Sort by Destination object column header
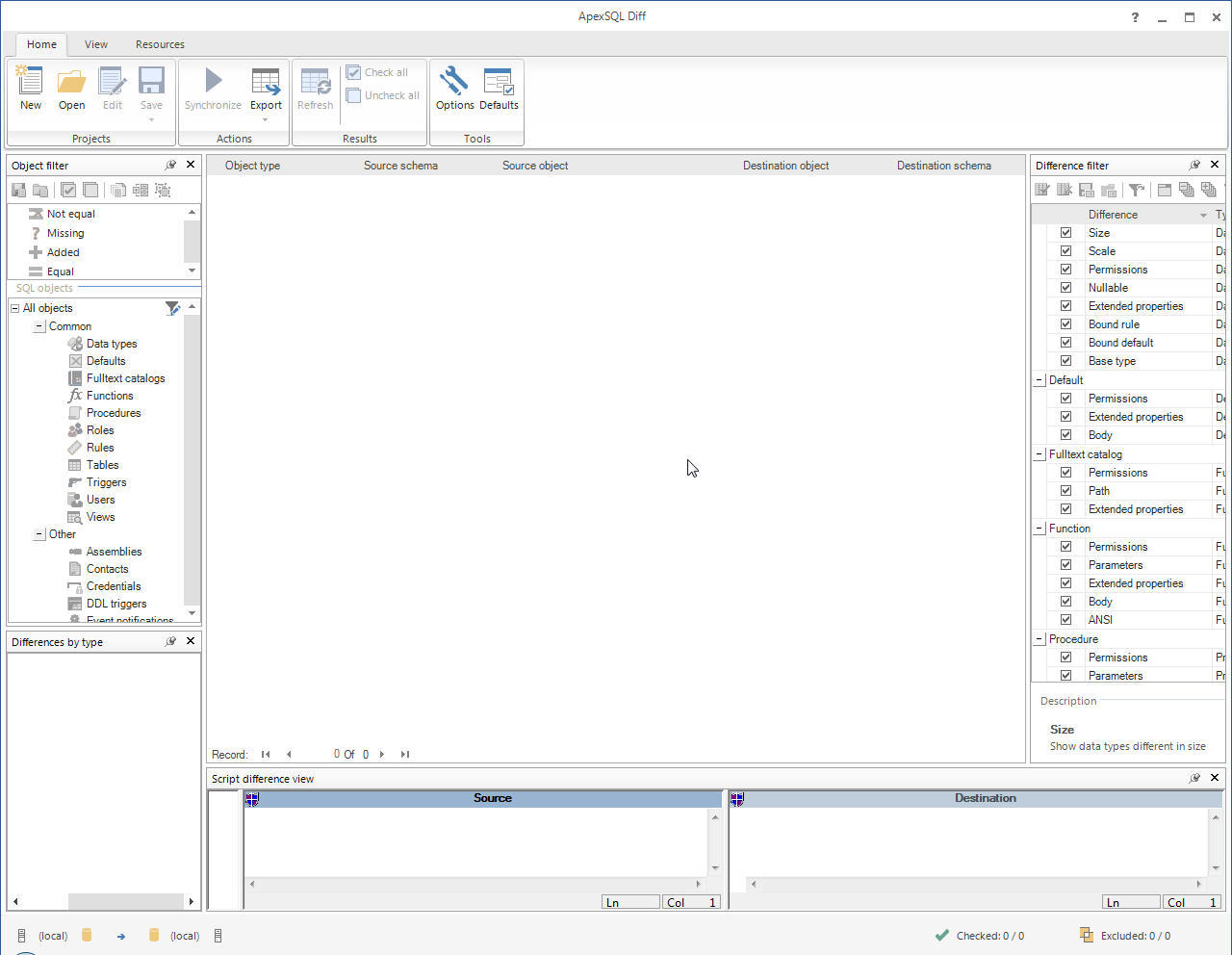Screen dimensions: 1232x955 785,166
